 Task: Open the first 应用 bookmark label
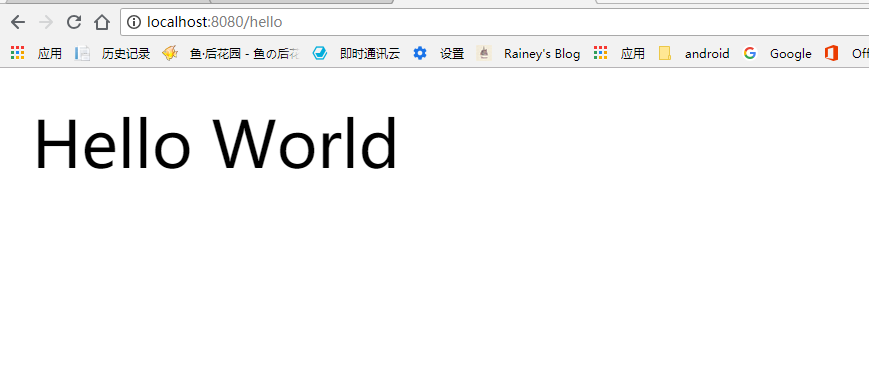(x=49, y=54)
